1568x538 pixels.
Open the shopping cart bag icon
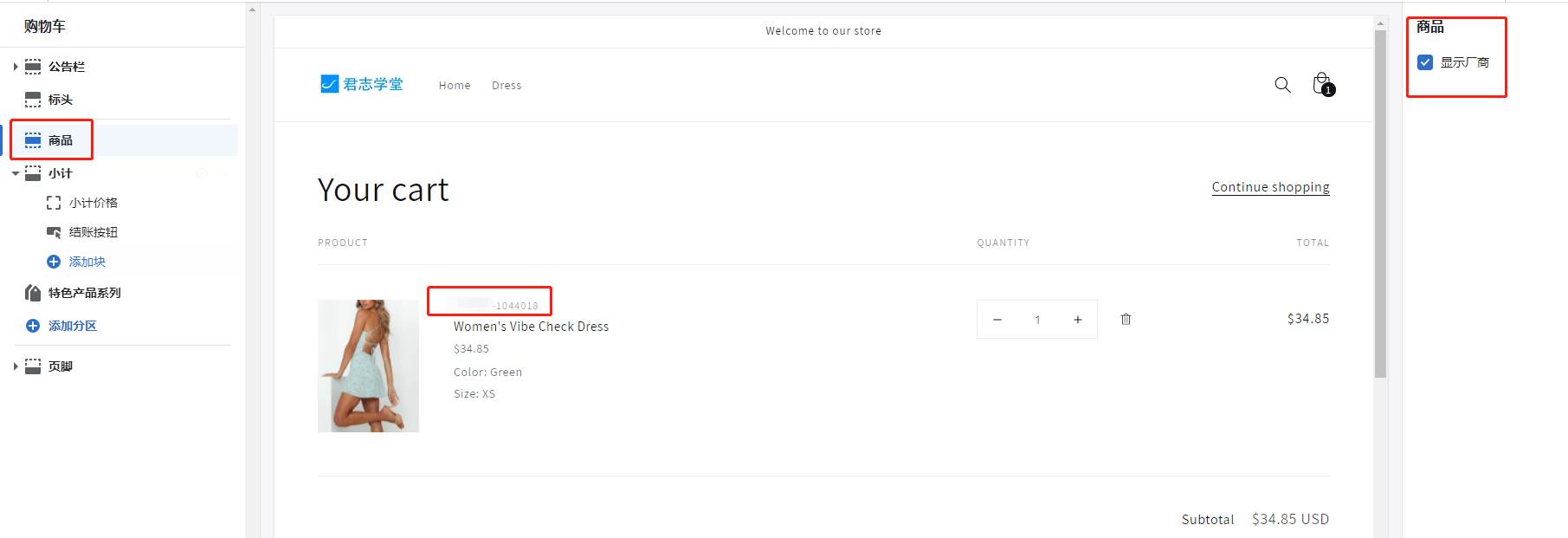coord(1322,84)
